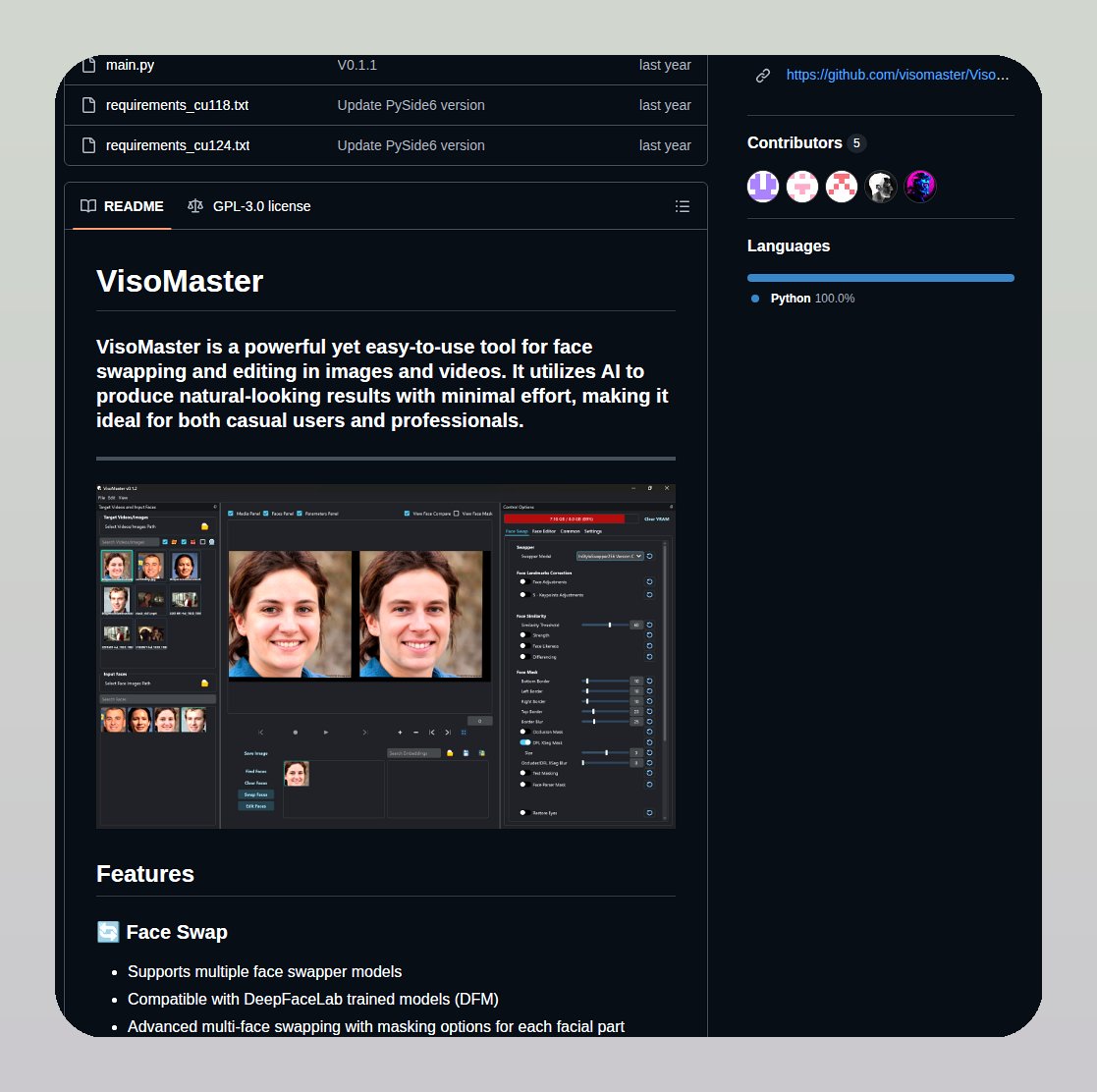Click the blue Python language dot
Viewport: 1097px width, 1092px height.
755,299
